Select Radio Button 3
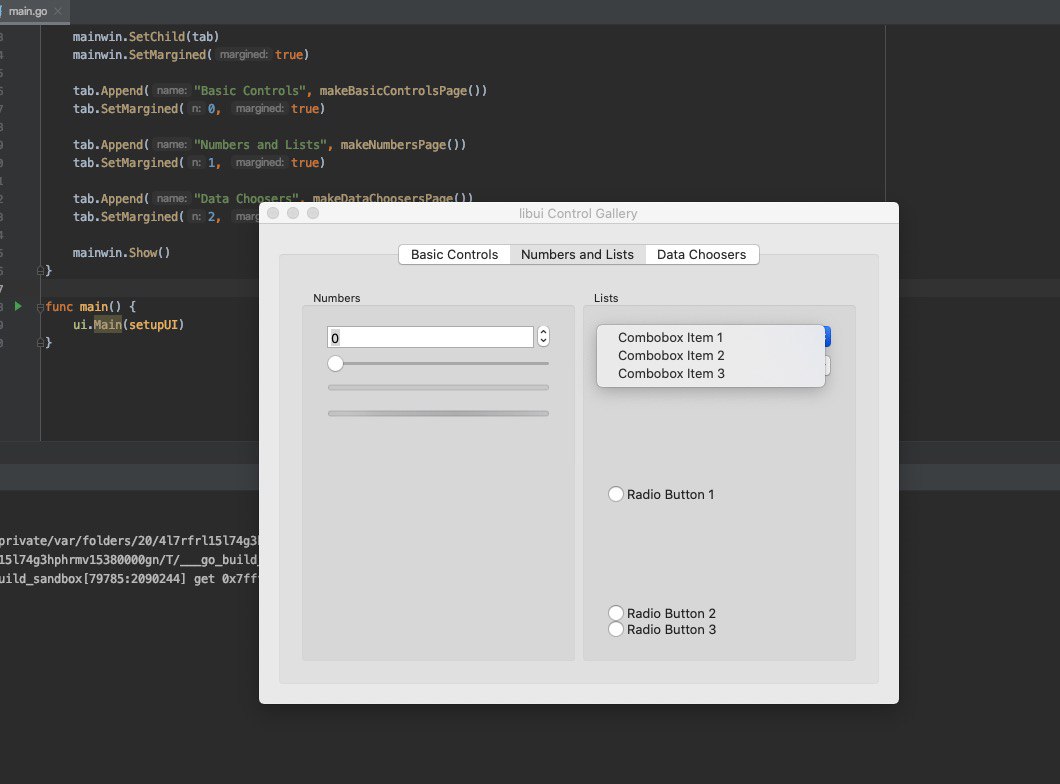This screenshot has width=1060, height=784. click(x=662, y=630)
